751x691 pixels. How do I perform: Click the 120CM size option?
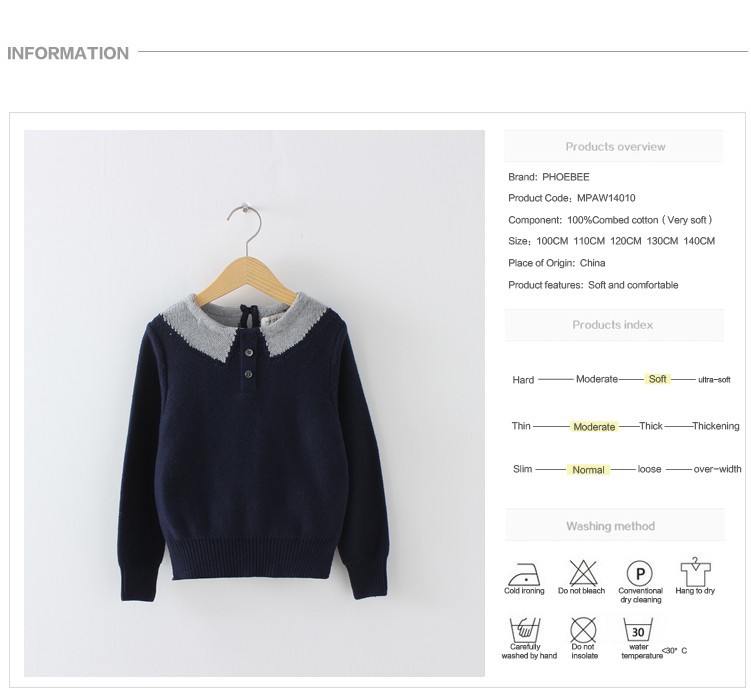point(626,241)
